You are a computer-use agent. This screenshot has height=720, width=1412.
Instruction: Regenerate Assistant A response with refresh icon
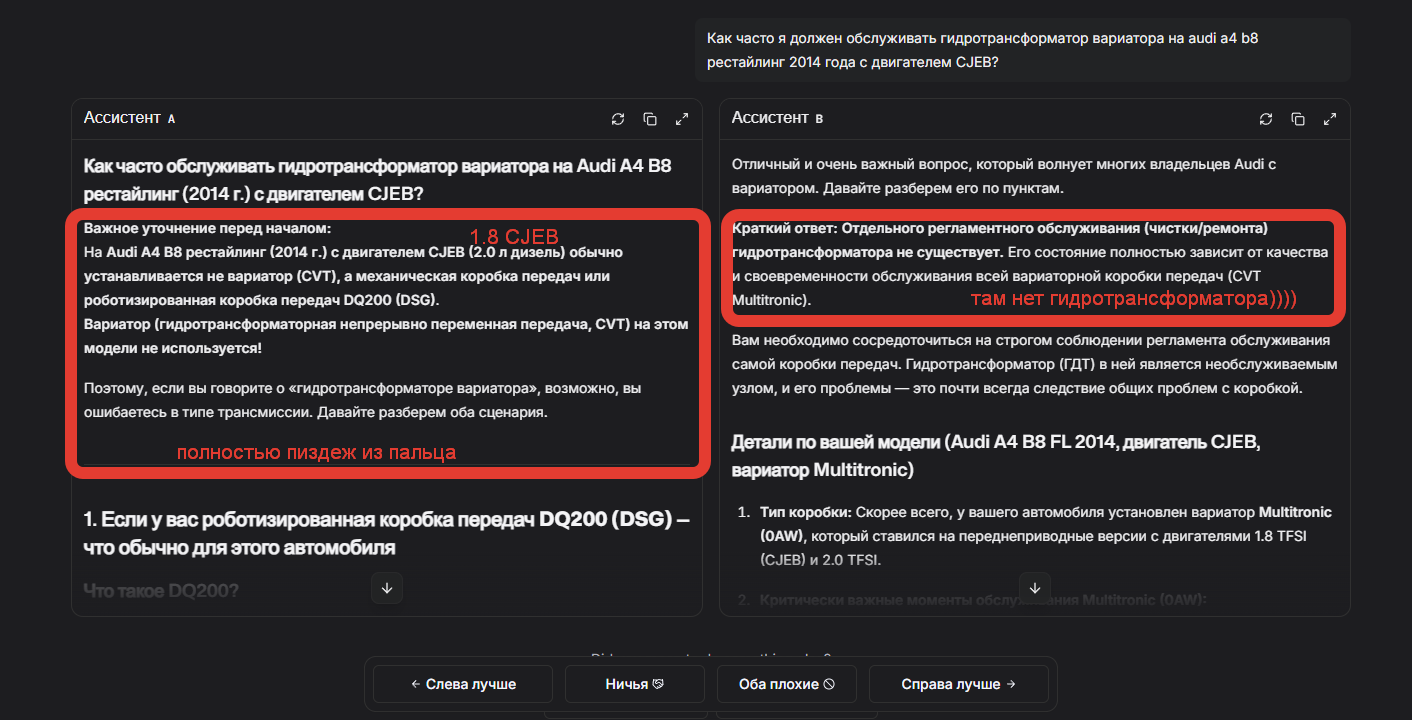click(618, 119)
